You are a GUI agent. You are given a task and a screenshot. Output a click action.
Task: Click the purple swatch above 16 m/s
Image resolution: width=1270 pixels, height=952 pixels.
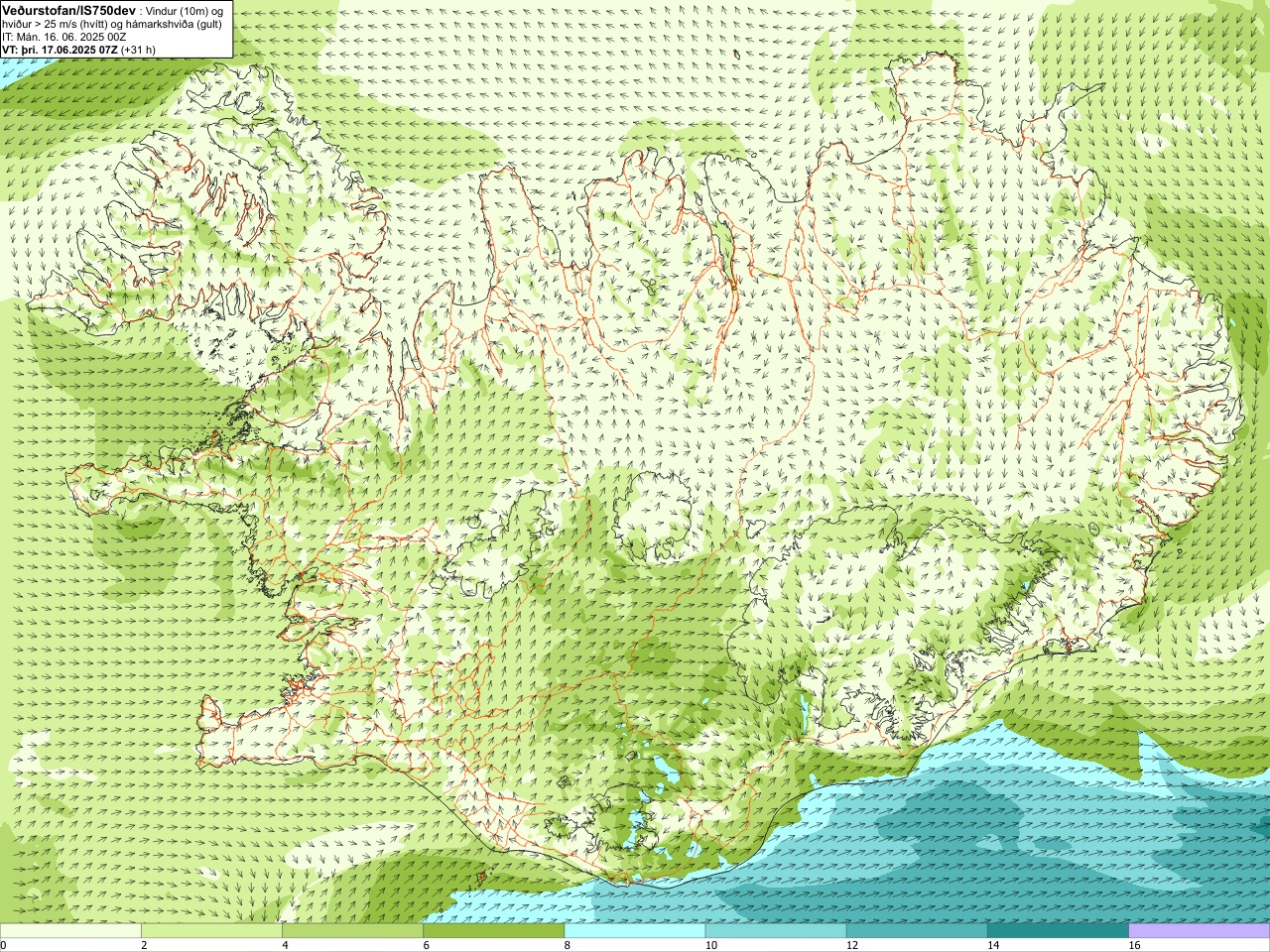(1200, 931)
